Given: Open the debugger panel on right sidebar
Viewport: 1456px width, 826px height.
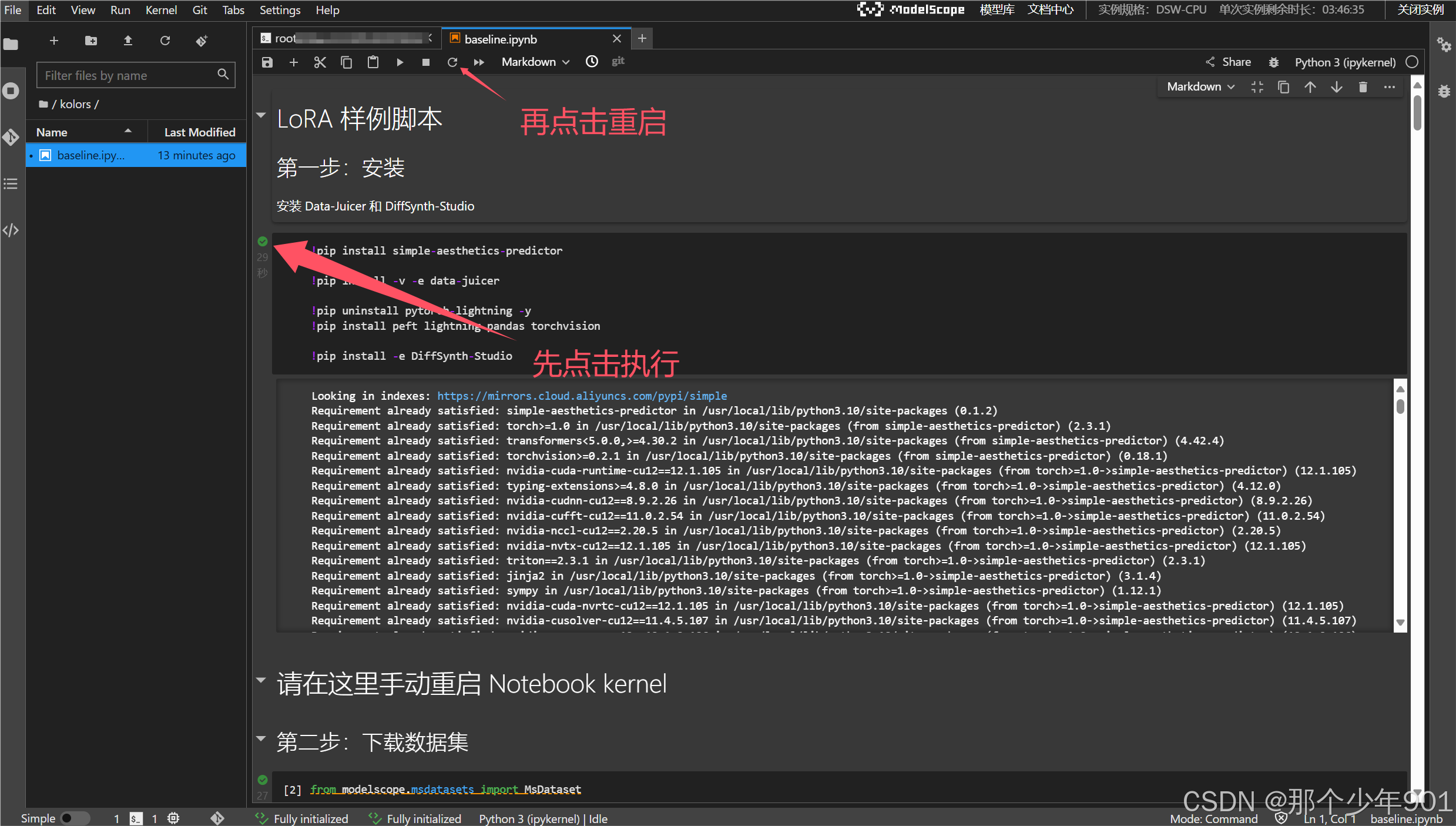Looking at the screenshot, I should (x=1444, y=91).
